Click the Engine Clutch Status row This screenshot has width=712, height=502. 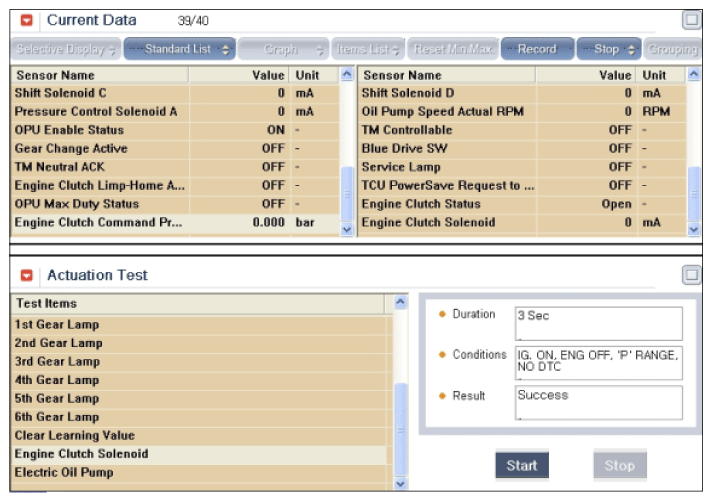522,204
